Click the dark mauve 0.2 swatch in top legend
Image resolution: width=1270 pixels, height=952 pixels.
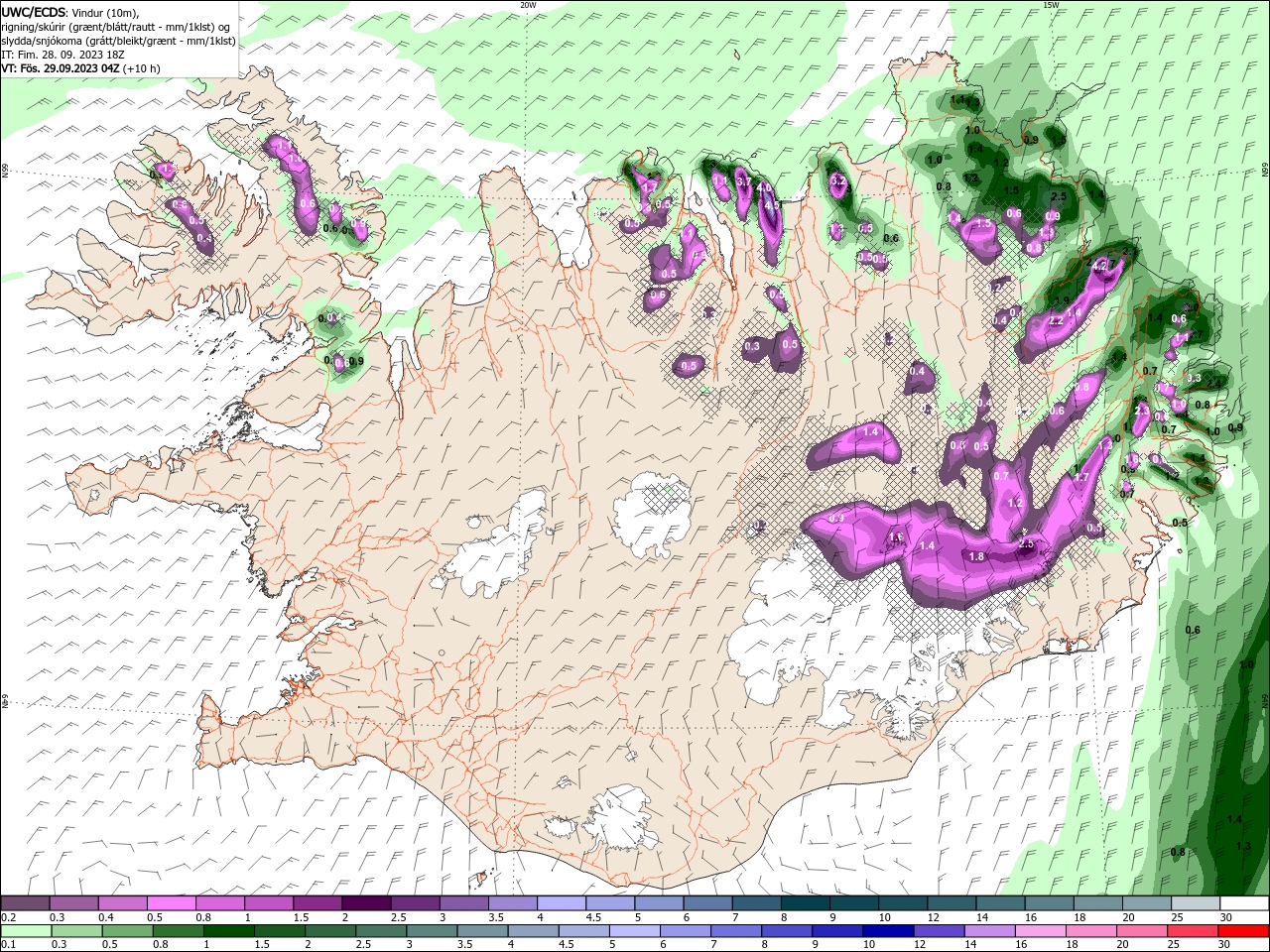25,903
